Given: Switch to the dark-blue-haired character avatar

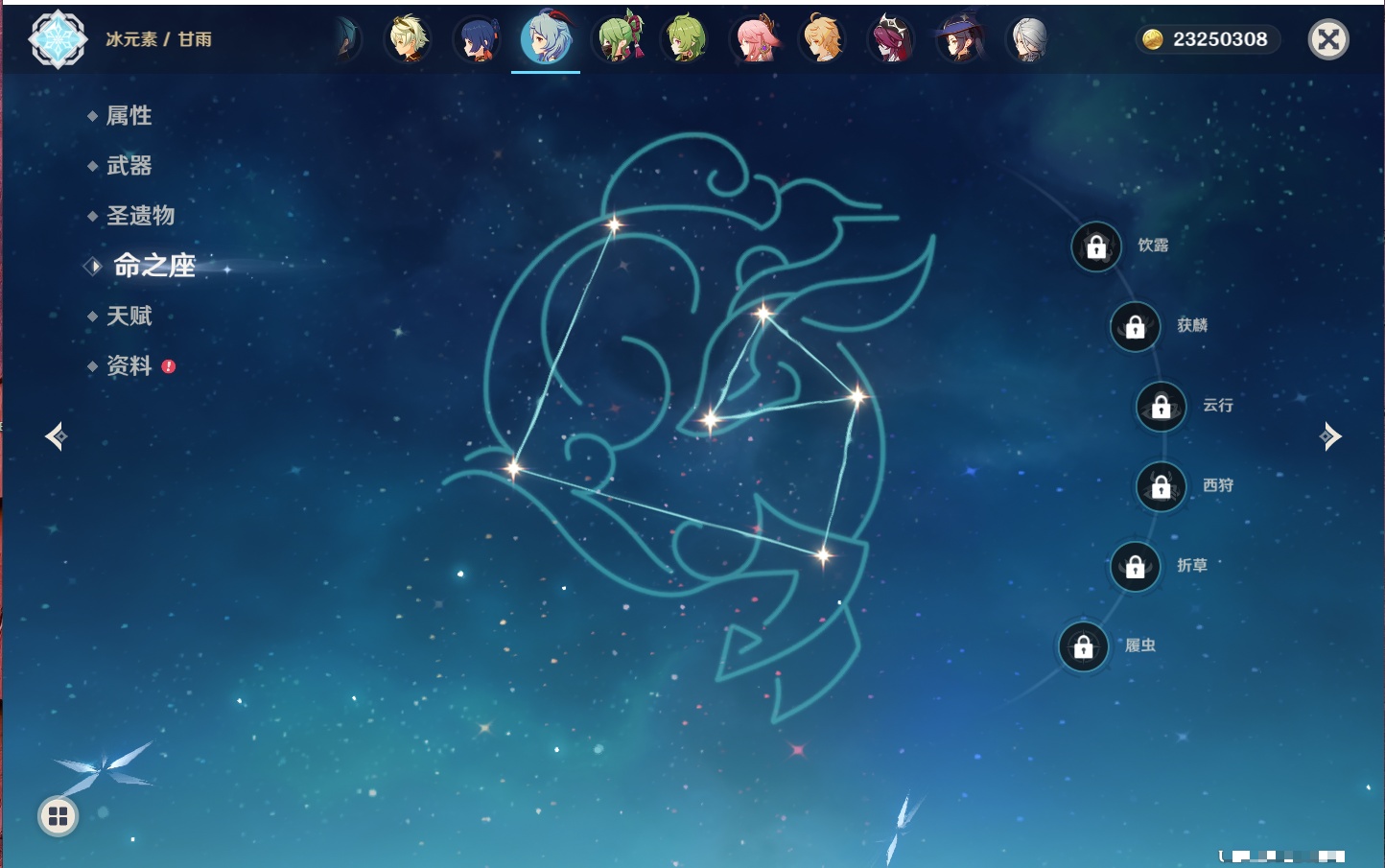Looking at the screenshot, I should pyautogui.click(x=477, y=39).
